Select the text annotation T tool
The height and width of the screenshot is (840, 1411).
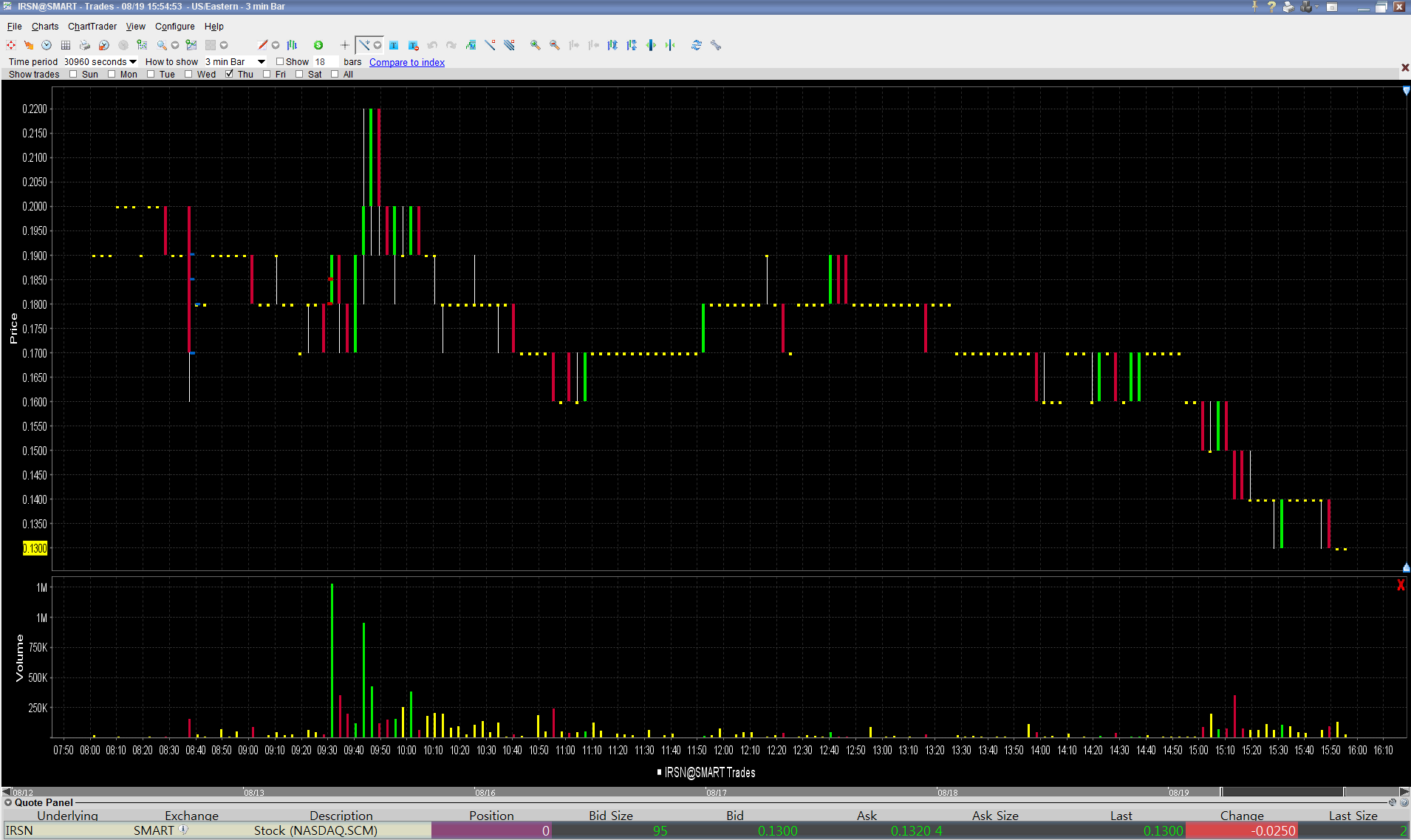pyautogui.click(x=394, y=45)
